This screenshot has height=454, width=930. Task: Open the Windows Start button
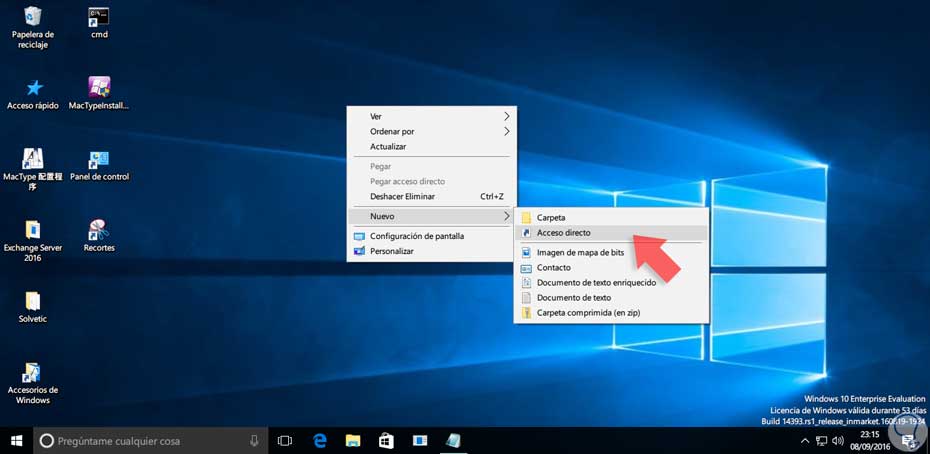(x=16, y=440)
